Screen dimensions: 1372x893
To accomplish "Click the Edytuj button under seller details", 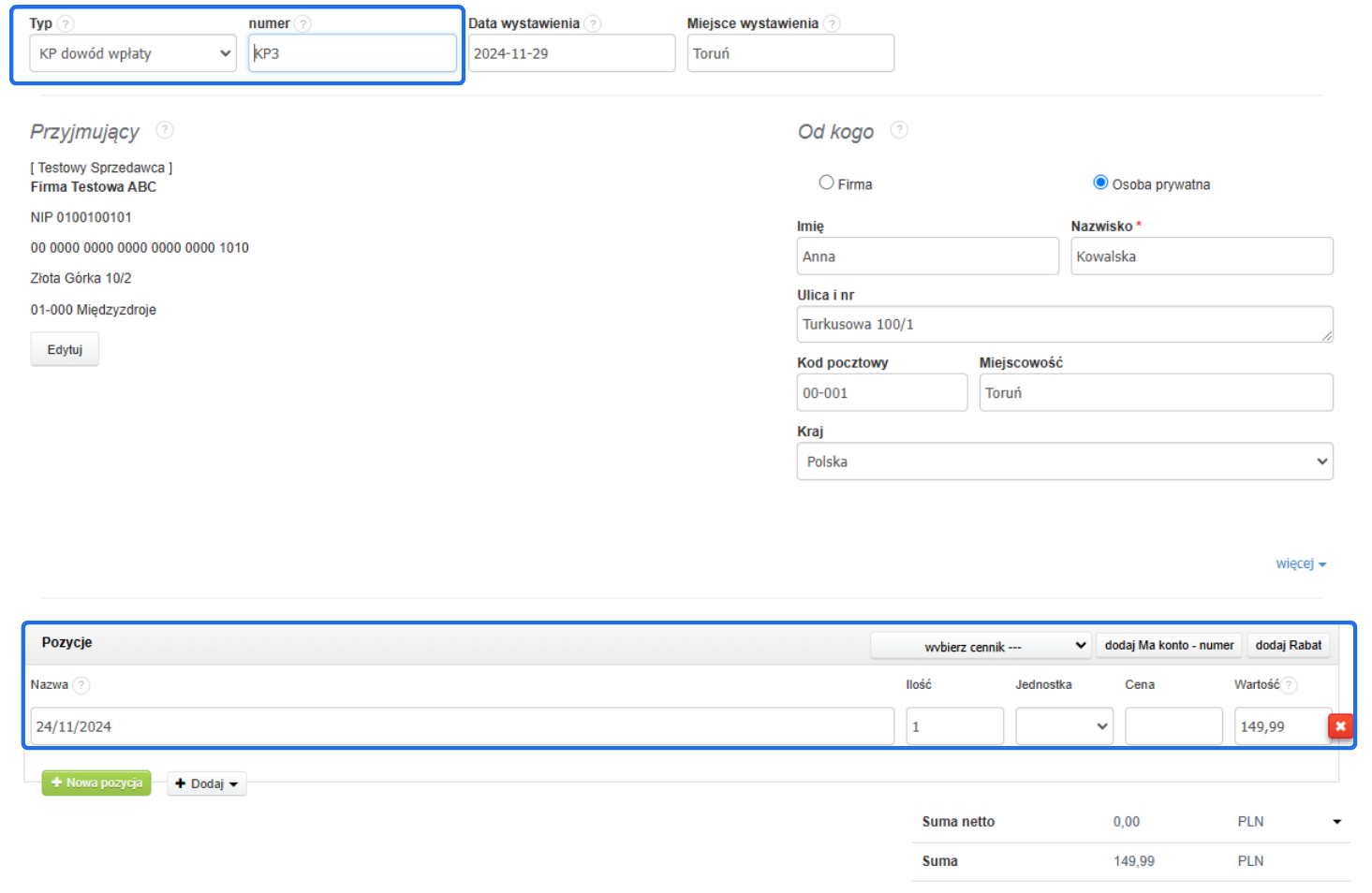I will [x=65, y=349].
